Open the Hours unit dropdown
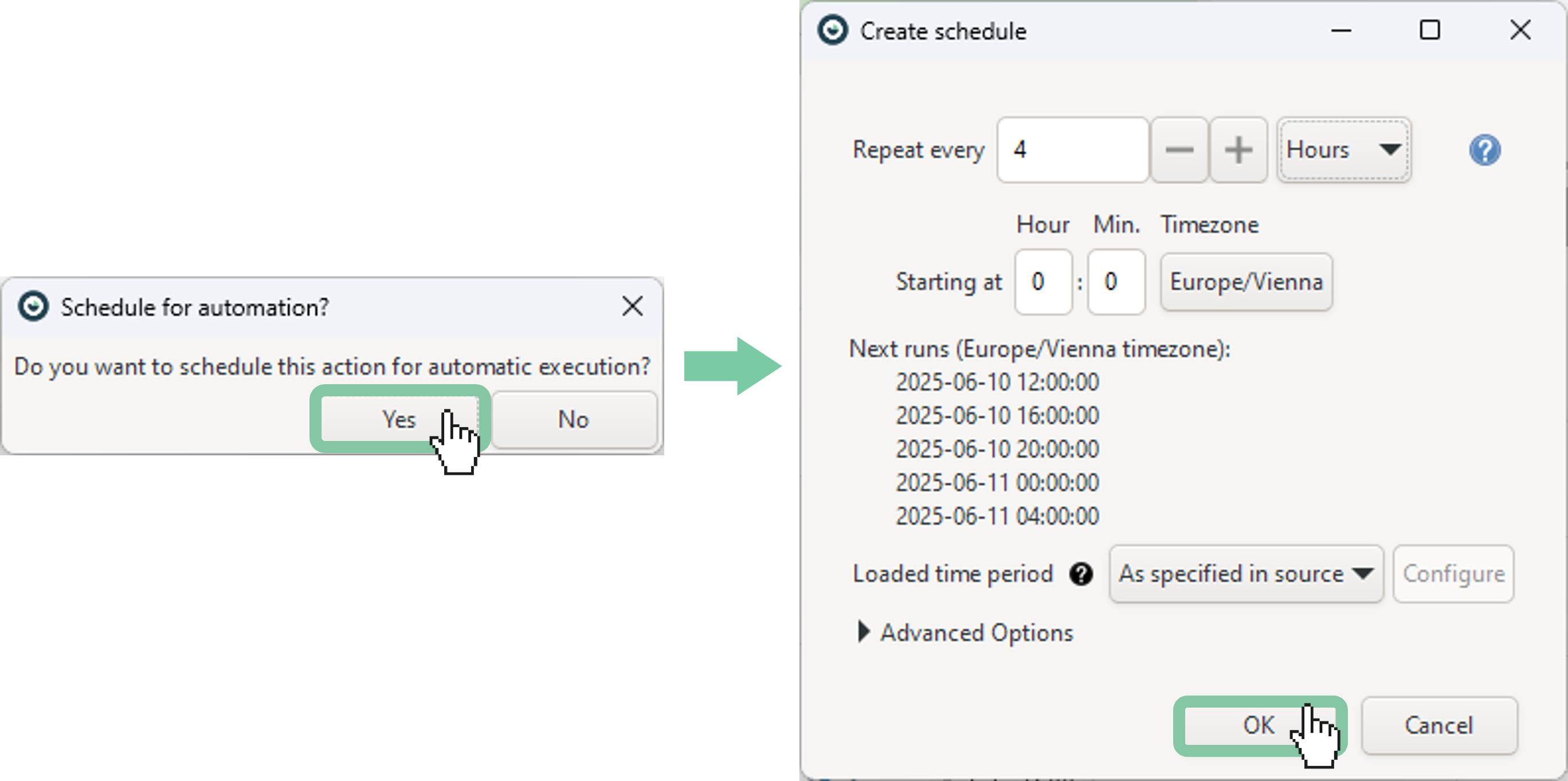Image resolution: width=1568 pixels, height=781 pixels. (x=1343, y=150)
